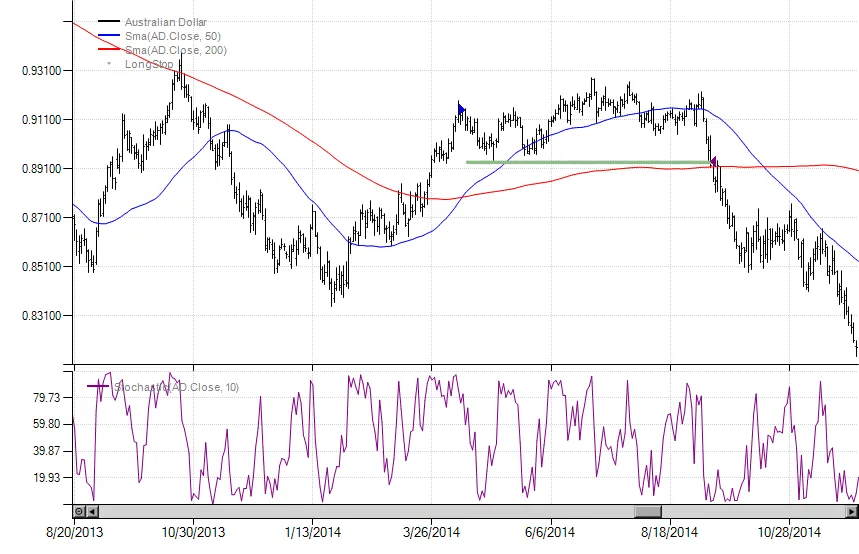Select the Australian Dollar legend label
Image resolution: width=859 pixels, height=554 pixels.
coord(165,22)
